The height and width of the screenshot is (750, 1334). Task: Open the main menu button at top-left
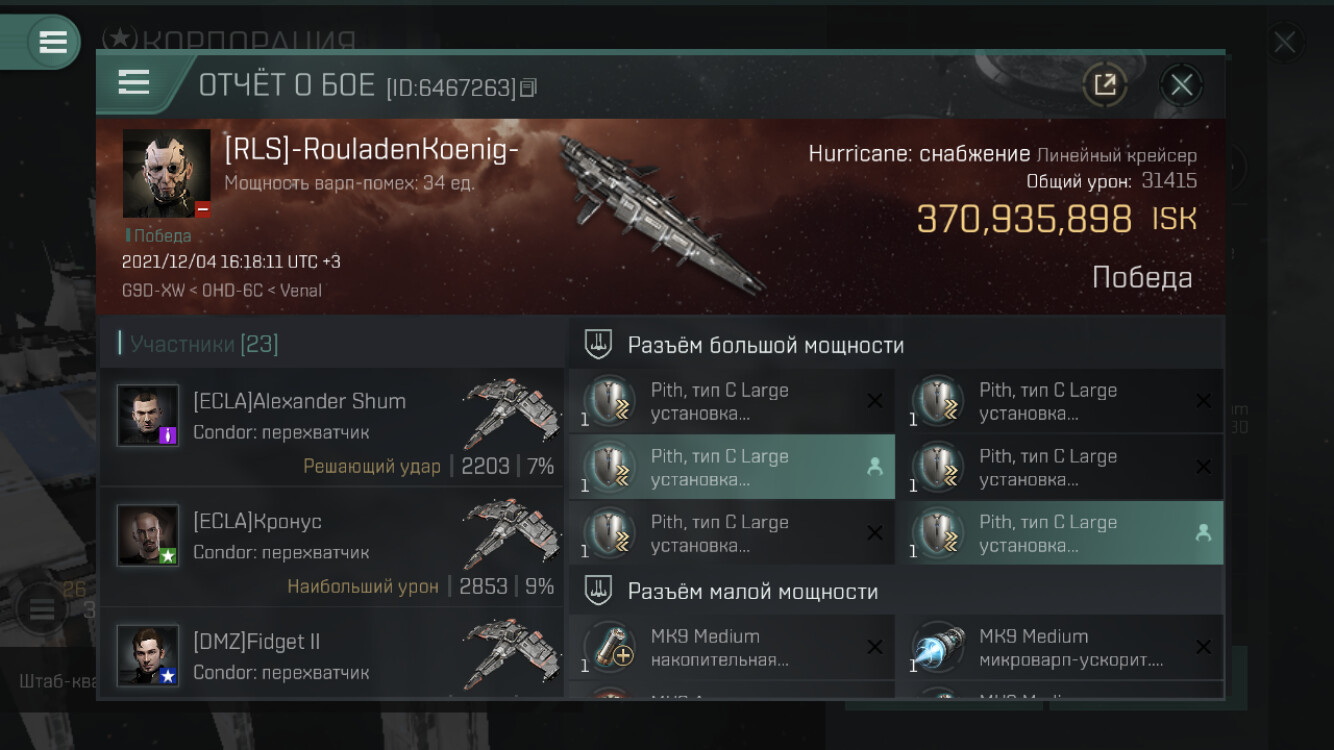[52, 42]
